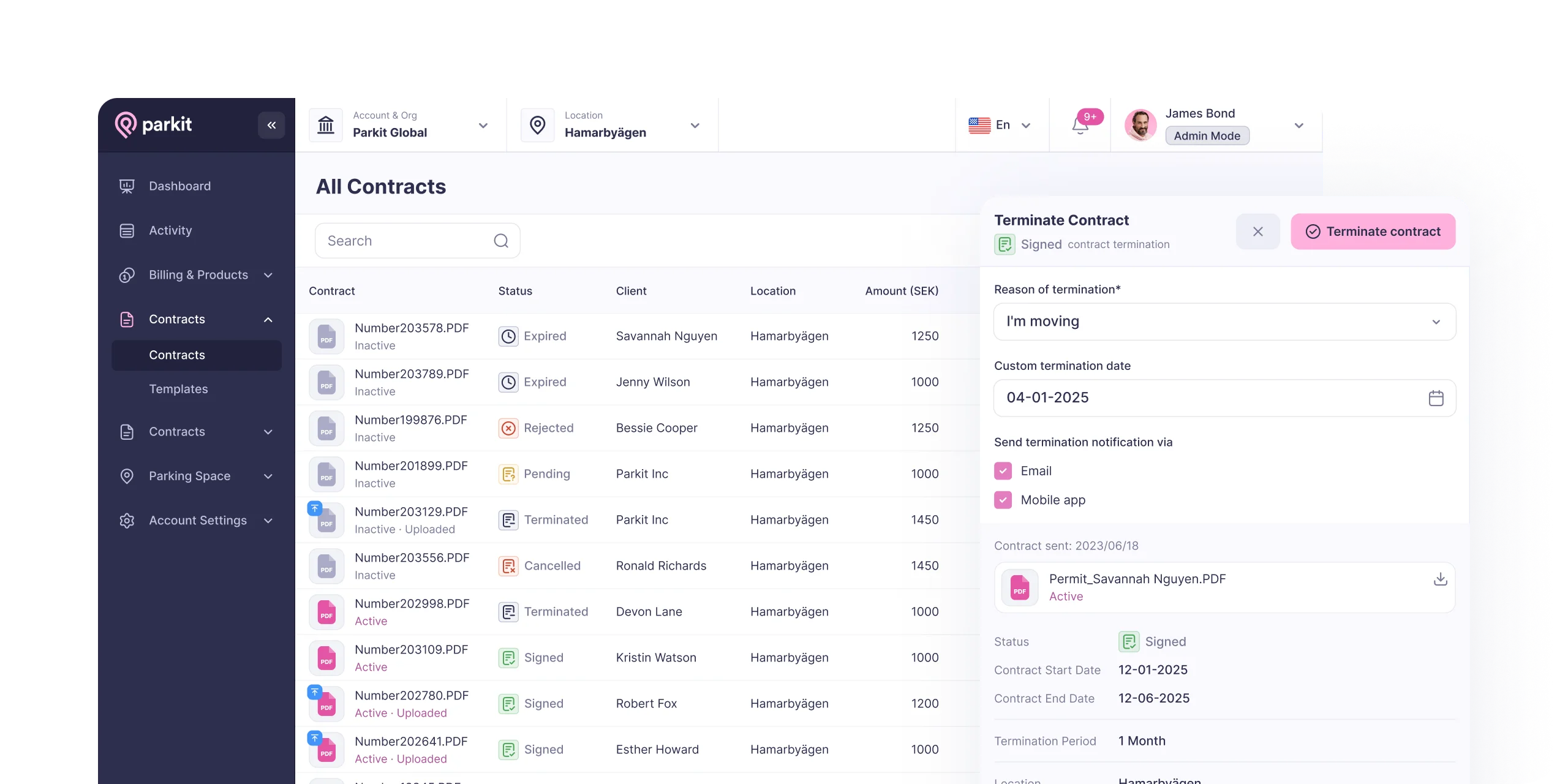Viewport: 1568px width, 784px height.
Task: Click the Parkit logo in the sidebar
Action: (153, 124)
